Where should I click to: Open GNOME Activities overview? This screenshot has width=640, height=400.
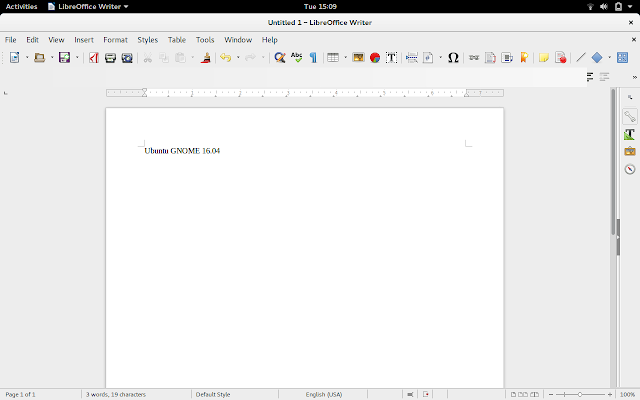pos(21,7)
